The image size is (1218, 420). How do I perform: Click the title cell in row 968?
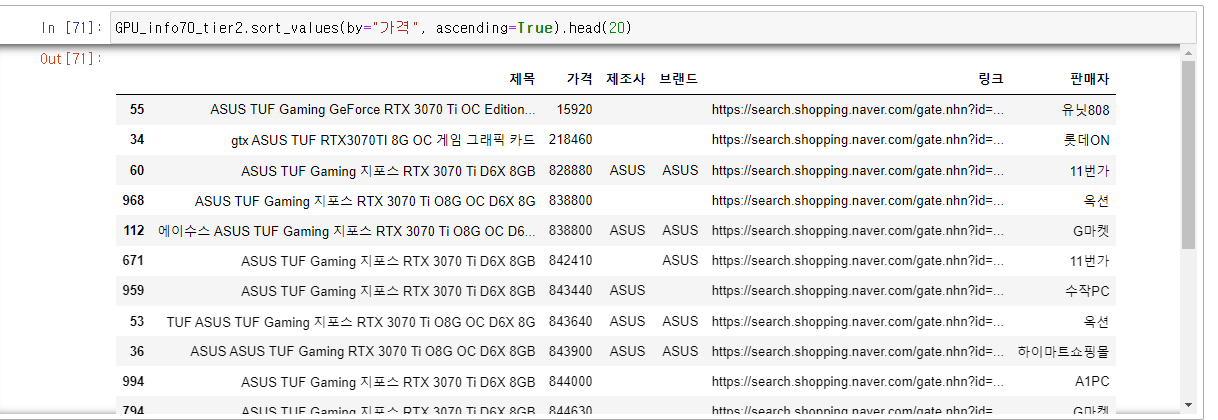tap(365, 200)
